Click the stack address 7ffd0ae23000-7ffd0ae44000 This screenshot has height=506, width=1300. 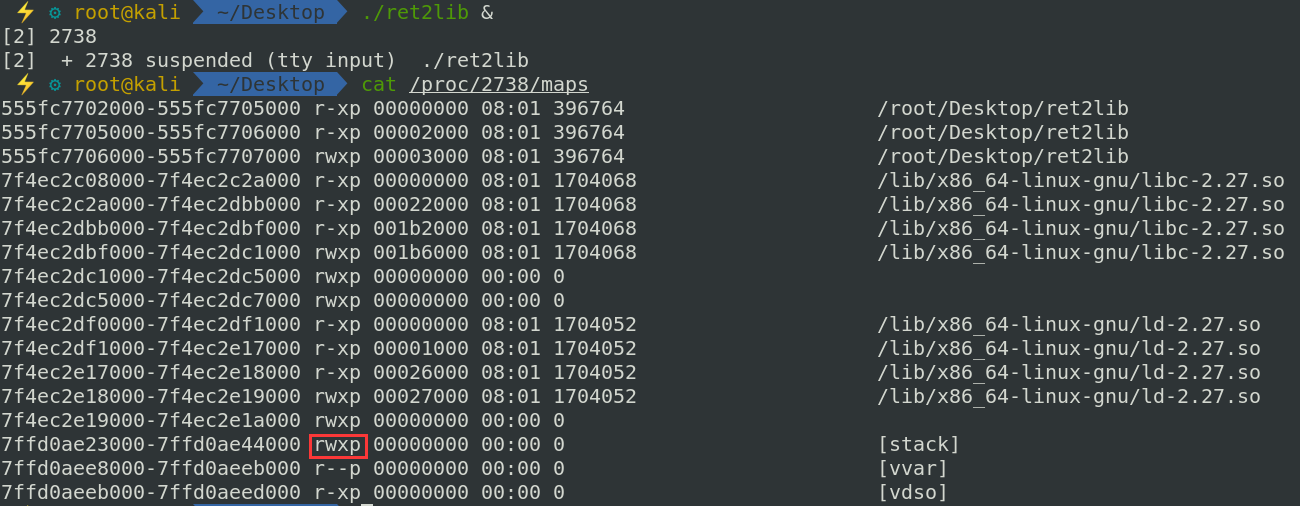pyautogui.click(x=151, y=444)
